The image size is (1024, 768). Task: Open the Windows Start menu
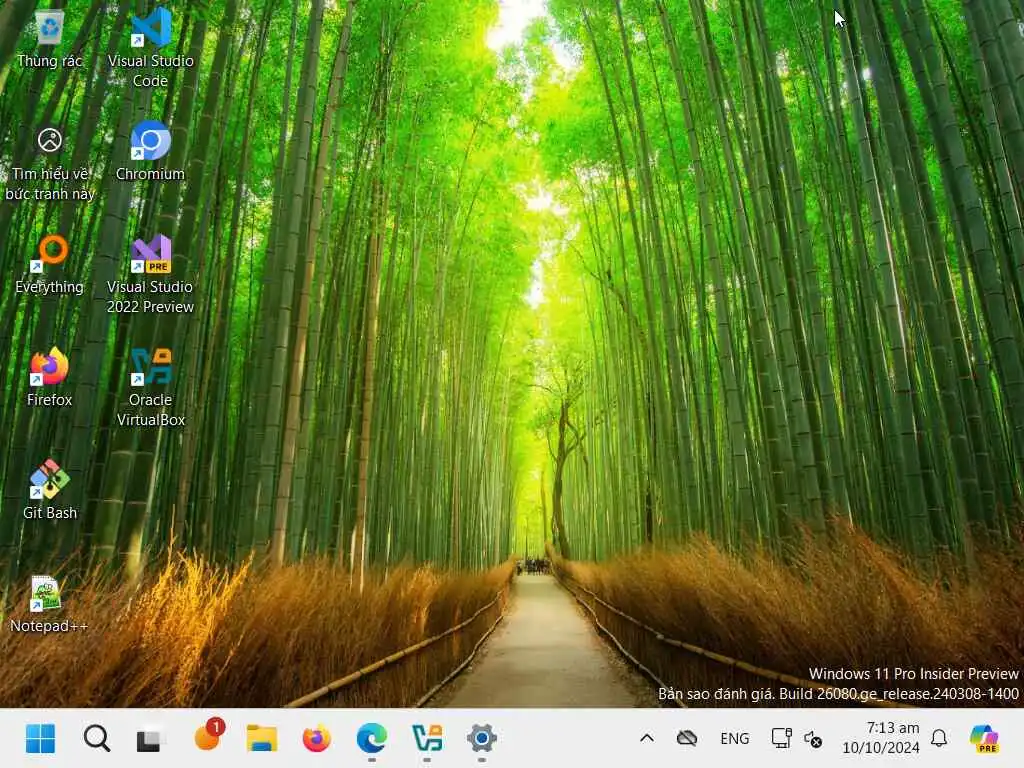tap(40, 739)
